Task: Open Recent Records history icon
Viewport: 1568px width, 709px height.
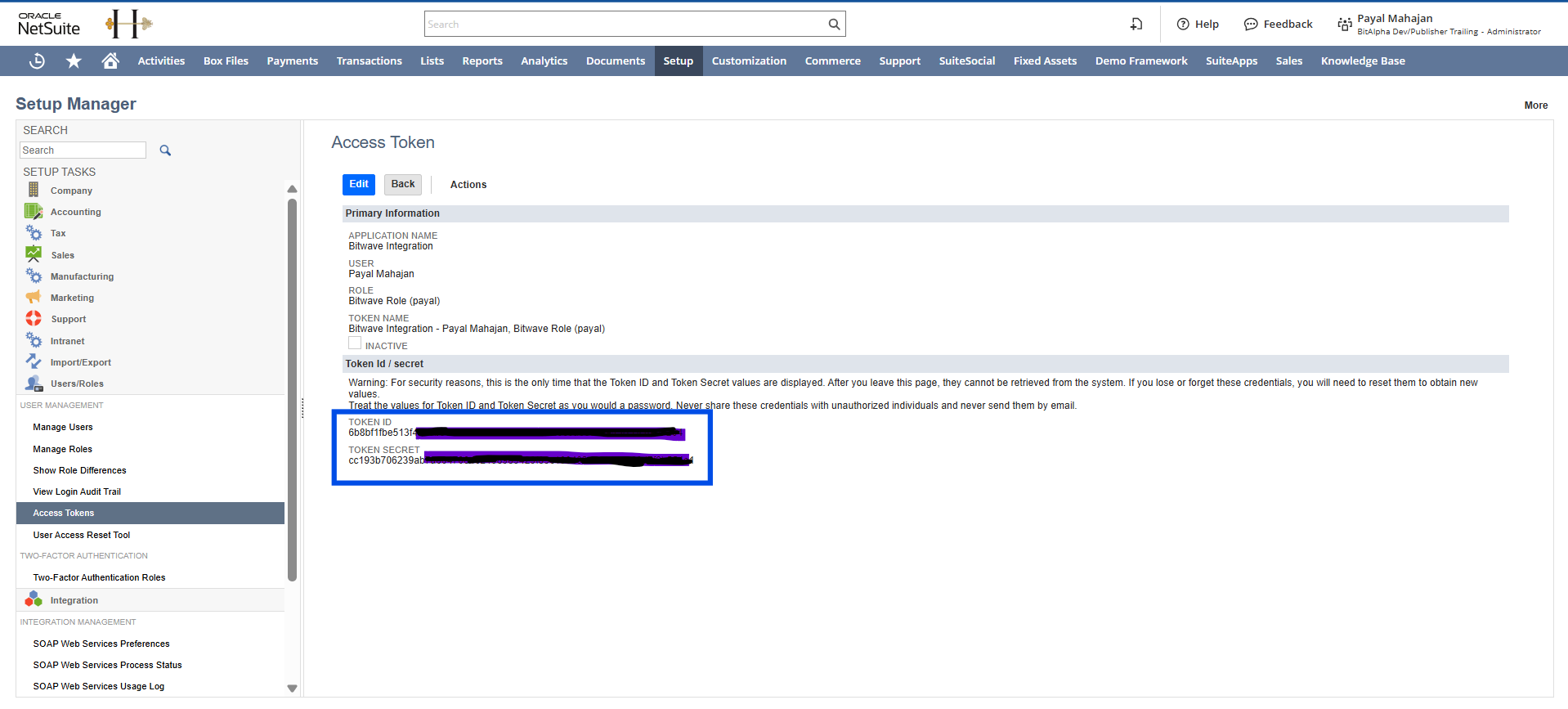Action: 37,61
